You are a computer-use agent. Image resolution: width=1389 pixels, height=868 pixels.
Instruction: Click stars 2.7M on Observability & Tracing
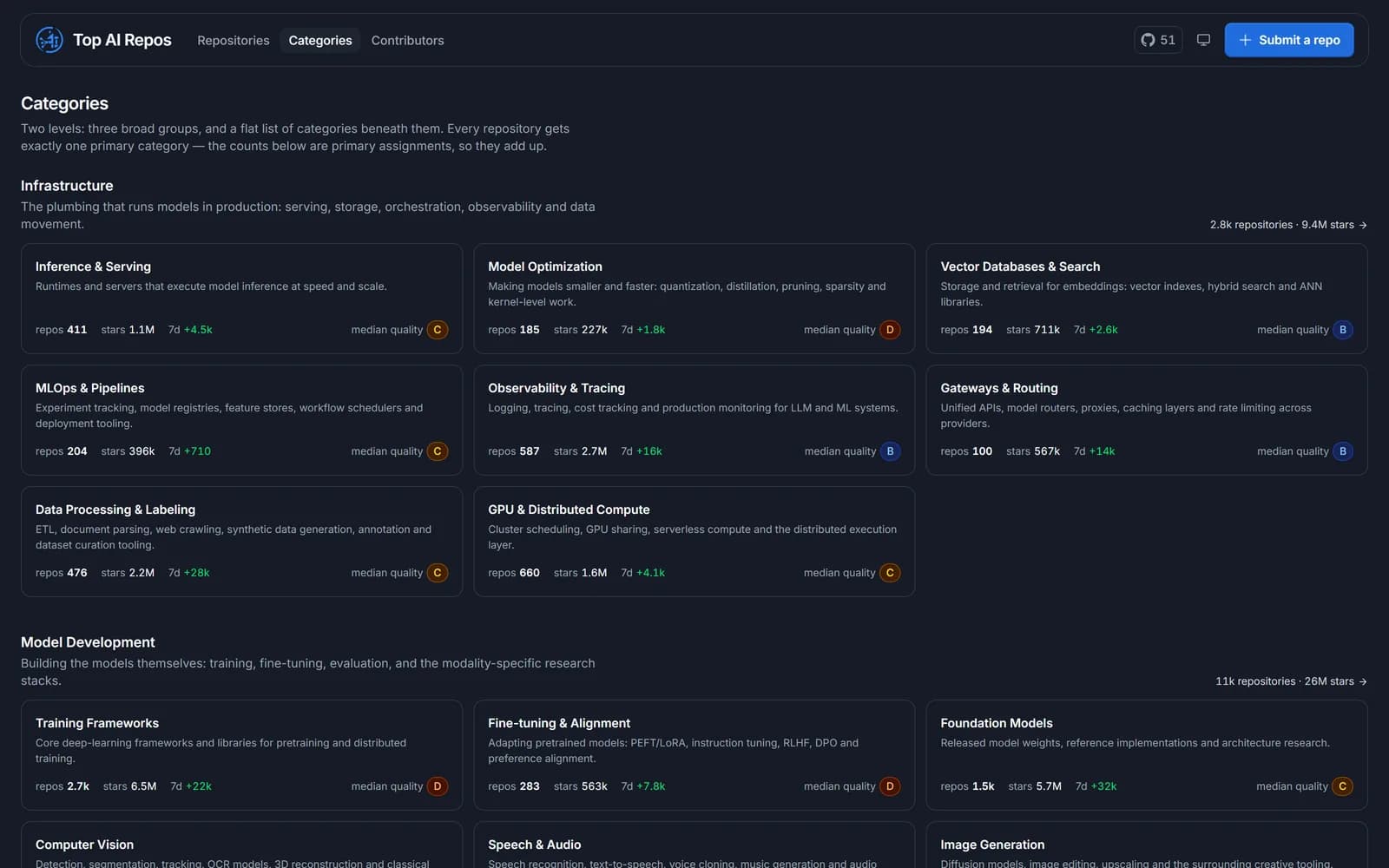click(581, 451)
